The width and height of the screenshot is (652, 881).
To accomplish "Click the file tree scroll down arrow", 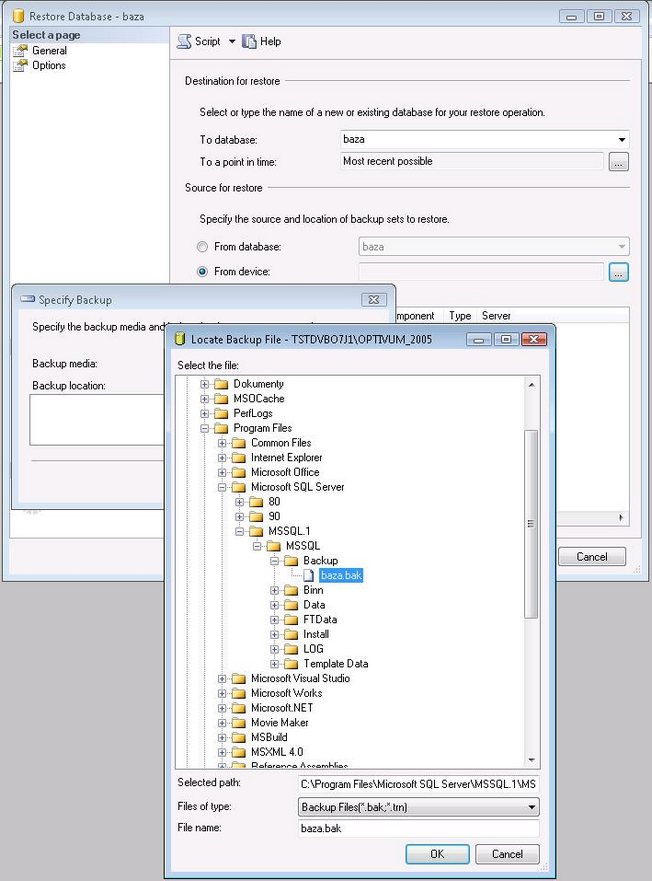I will 531,760.
